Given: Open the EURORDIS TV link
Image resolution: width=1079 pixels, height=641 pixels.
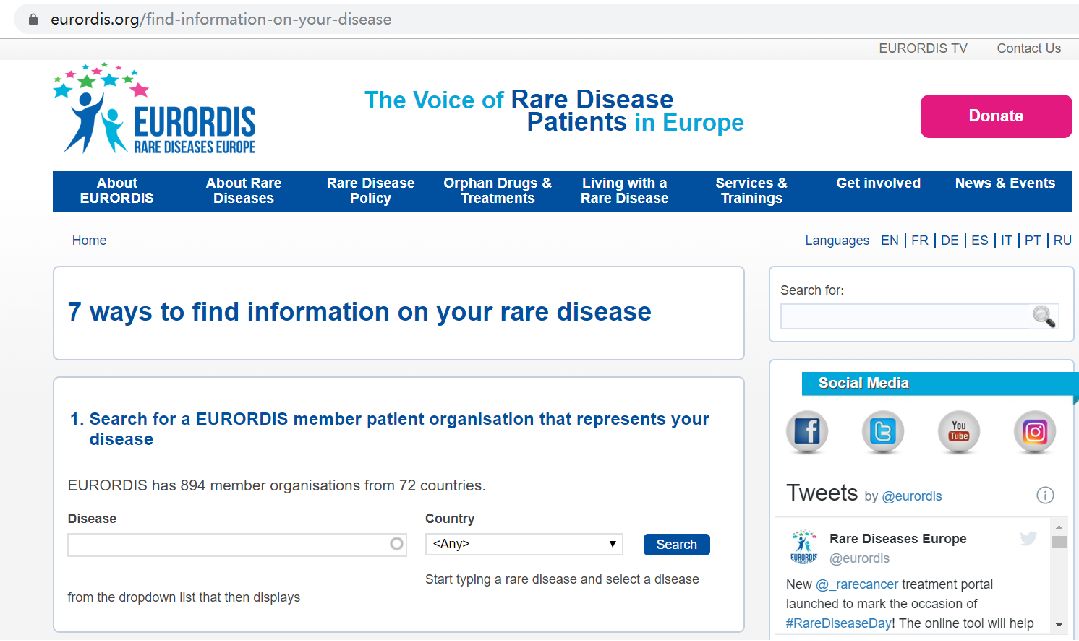Looking at the screenshot, I should (x=923, y=48).
